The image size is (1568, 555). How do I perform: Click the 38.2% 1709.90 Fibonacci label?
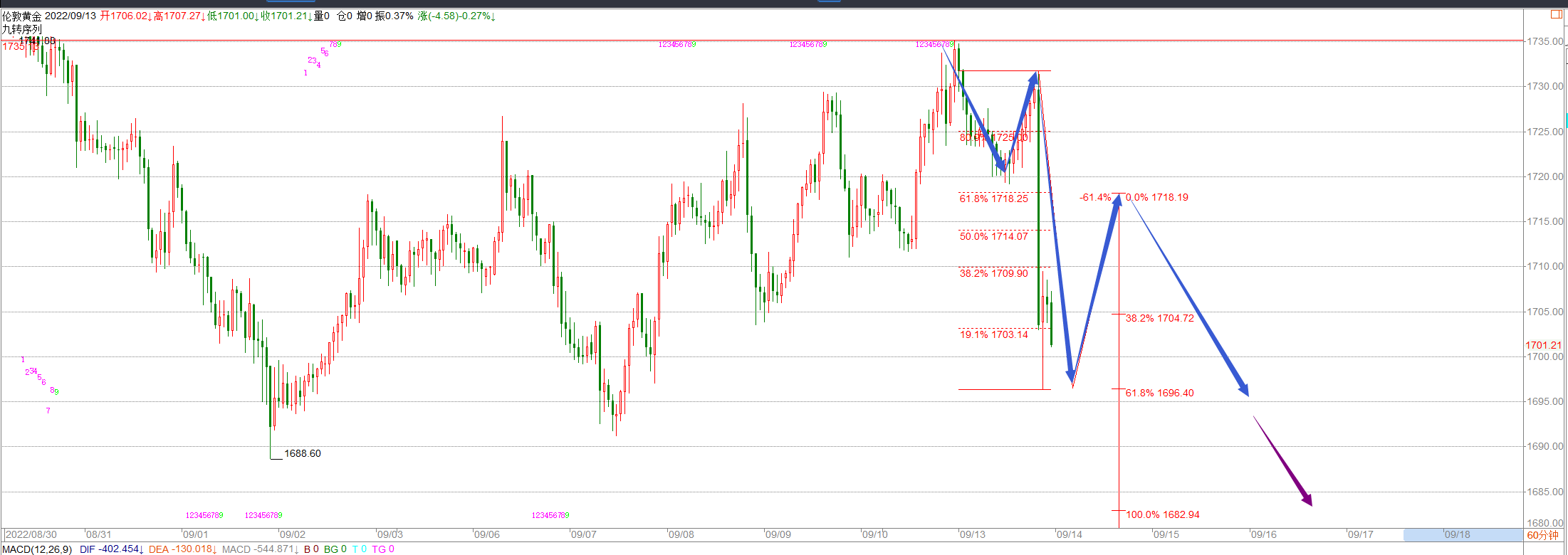(994, 273)
